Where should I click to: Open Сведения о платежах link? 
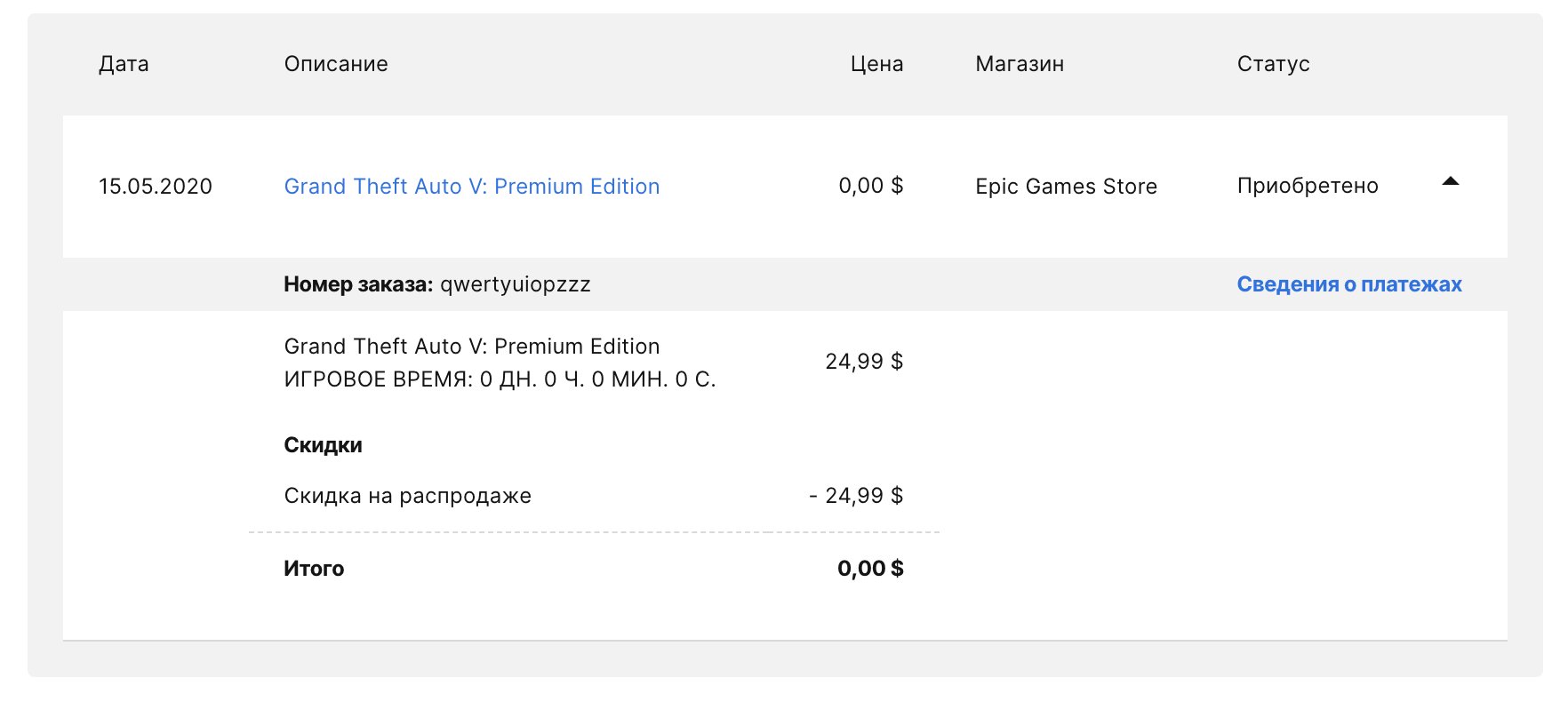(x=1349, y=284)
